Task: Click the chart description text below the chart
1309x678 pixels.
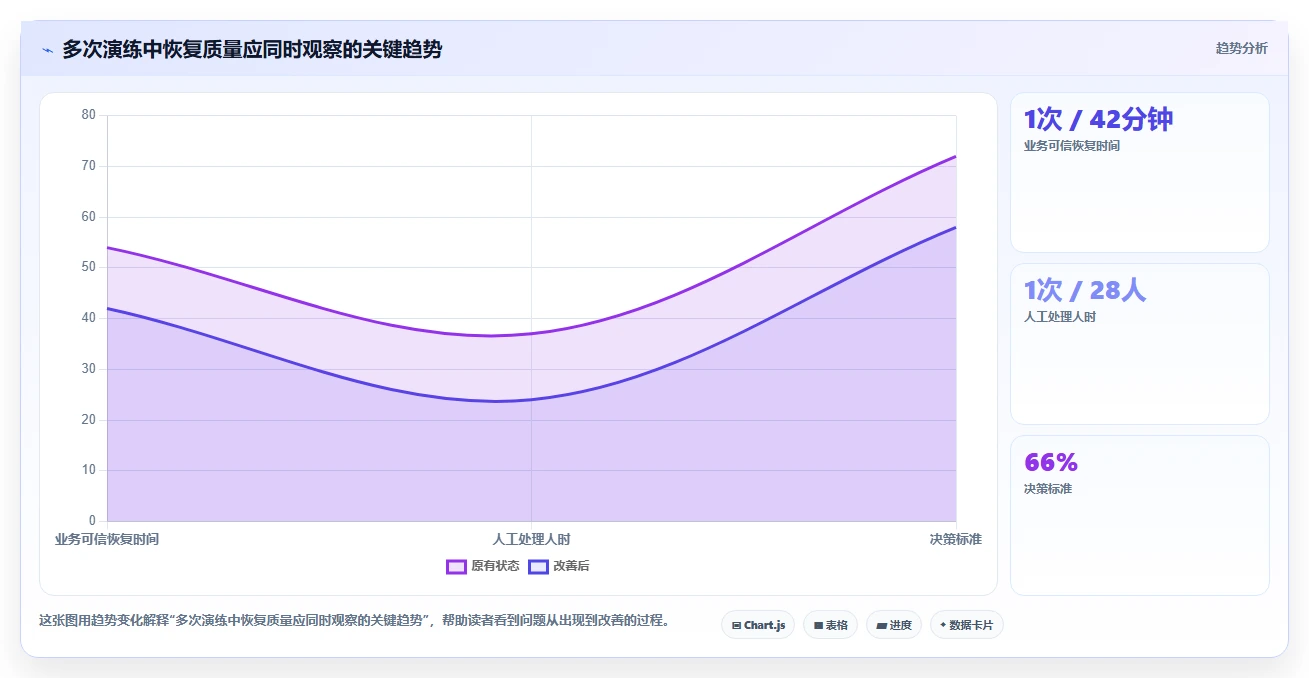Action: (x=354, y=620)
